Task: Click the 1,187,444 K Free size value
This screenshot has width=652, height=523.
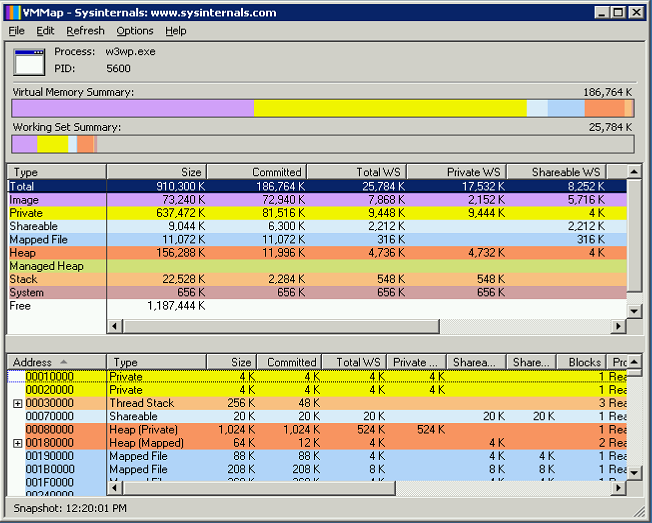Action: point(176,306)
